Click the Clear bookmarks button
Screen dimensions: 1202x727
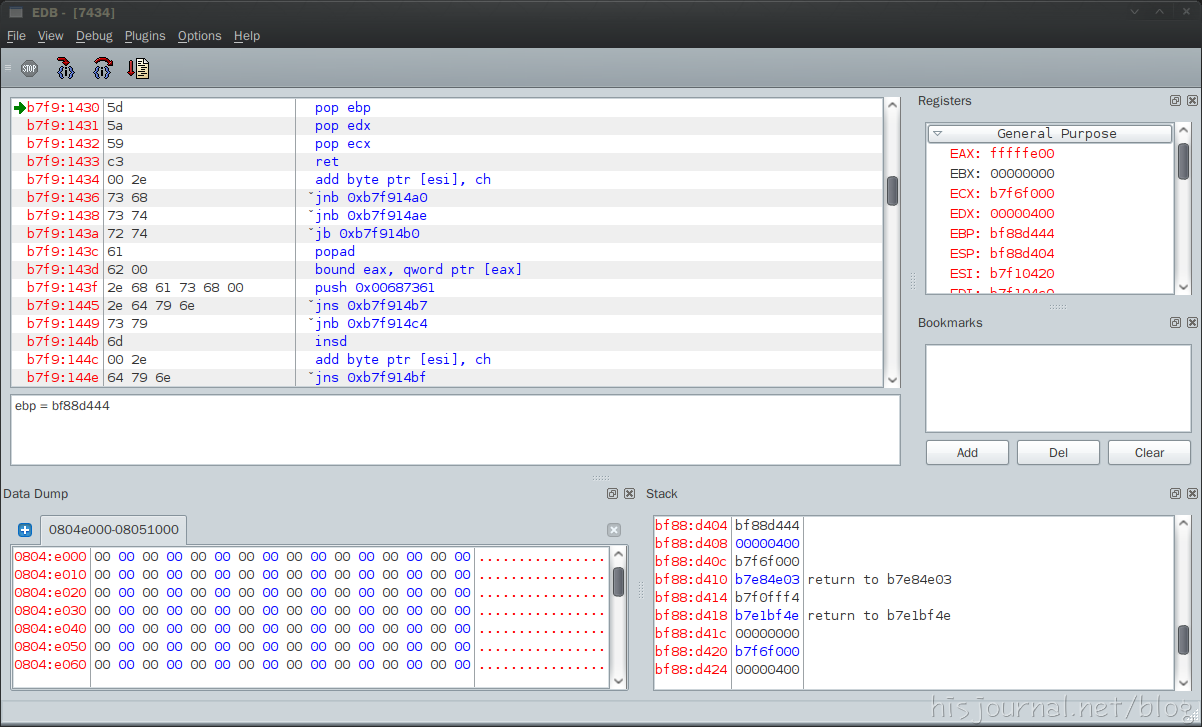point(1149,453)
